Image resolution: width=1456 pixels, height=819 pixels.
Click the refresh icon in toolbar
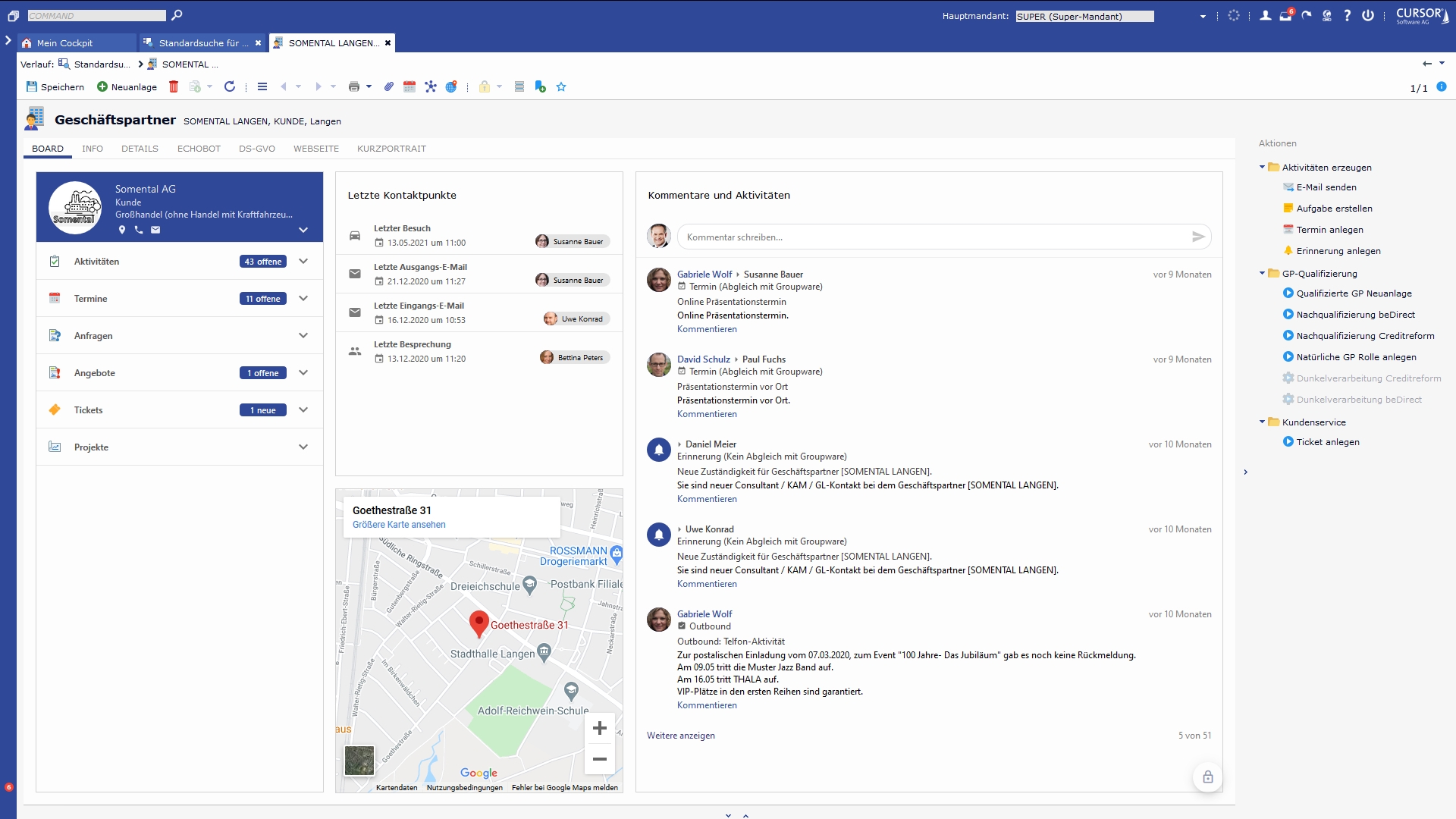pyautogui.click(x=230, y=86)
